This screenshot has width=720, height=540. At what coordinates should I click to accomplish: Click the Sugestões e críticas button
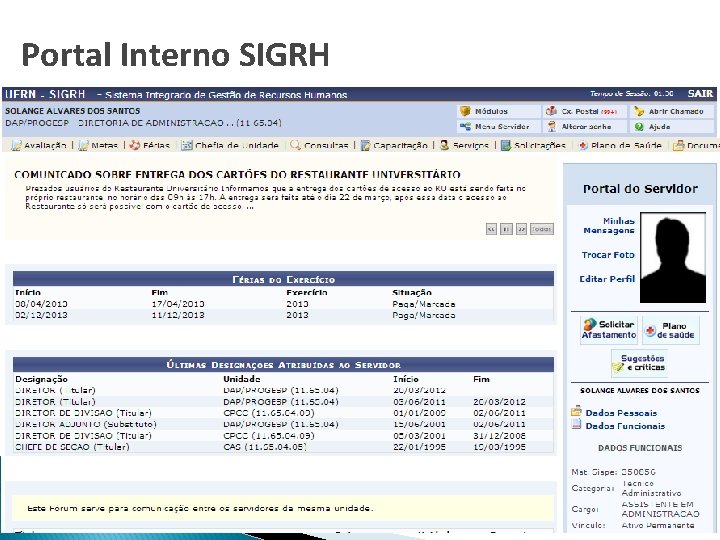click(639, 363)
